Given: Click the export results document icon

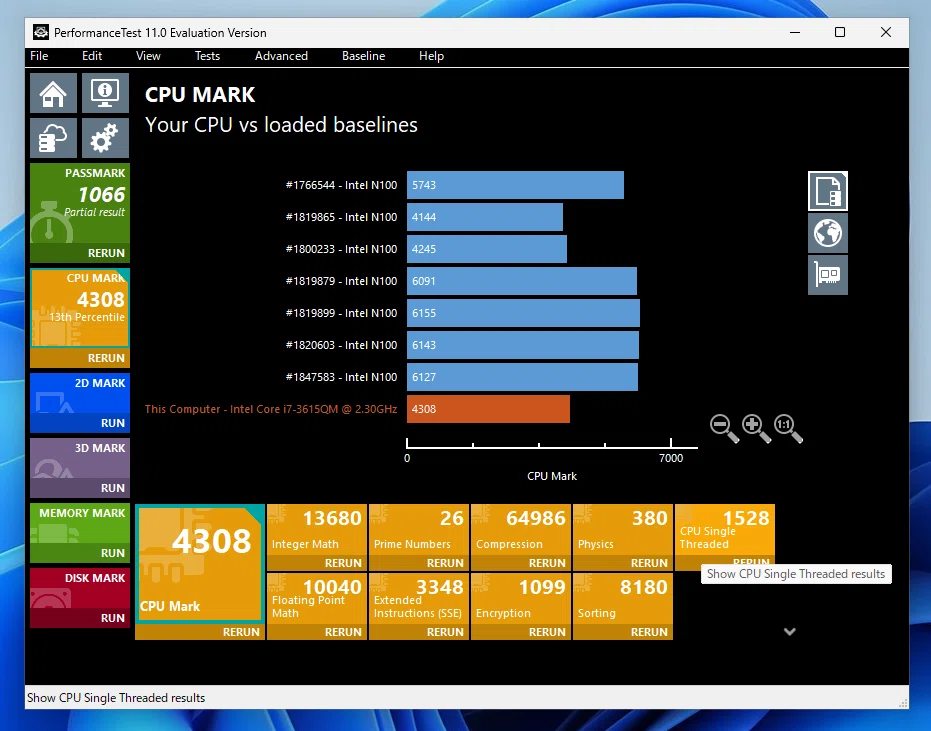Looking at the screenshot, I should pyautogui.click(x=828, y=191).
